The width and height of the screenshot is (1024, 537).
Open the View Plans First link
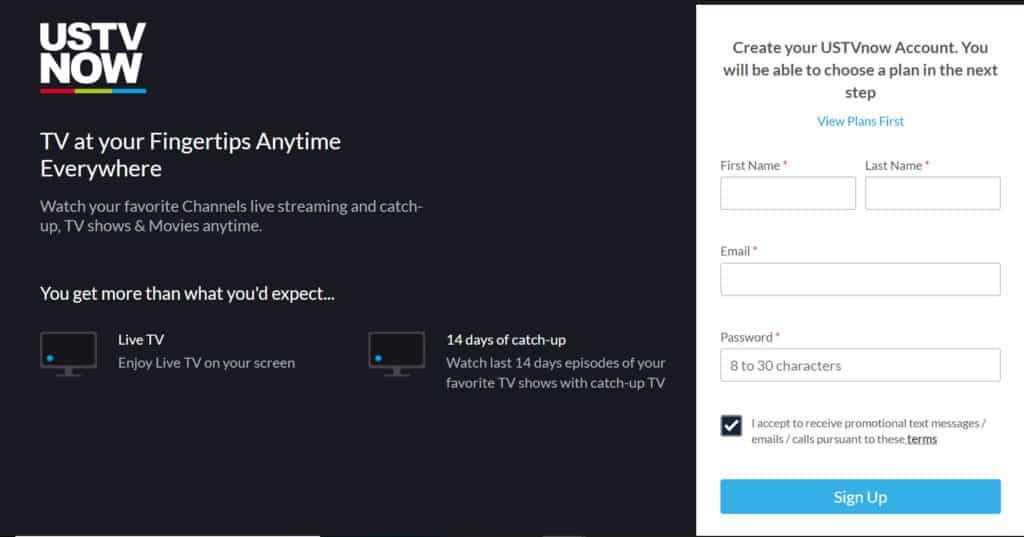(860, 121)
